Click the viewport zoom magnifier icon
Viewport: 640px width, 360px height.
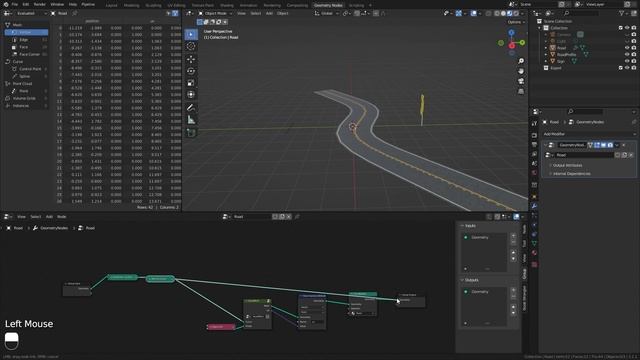[521, 61]
